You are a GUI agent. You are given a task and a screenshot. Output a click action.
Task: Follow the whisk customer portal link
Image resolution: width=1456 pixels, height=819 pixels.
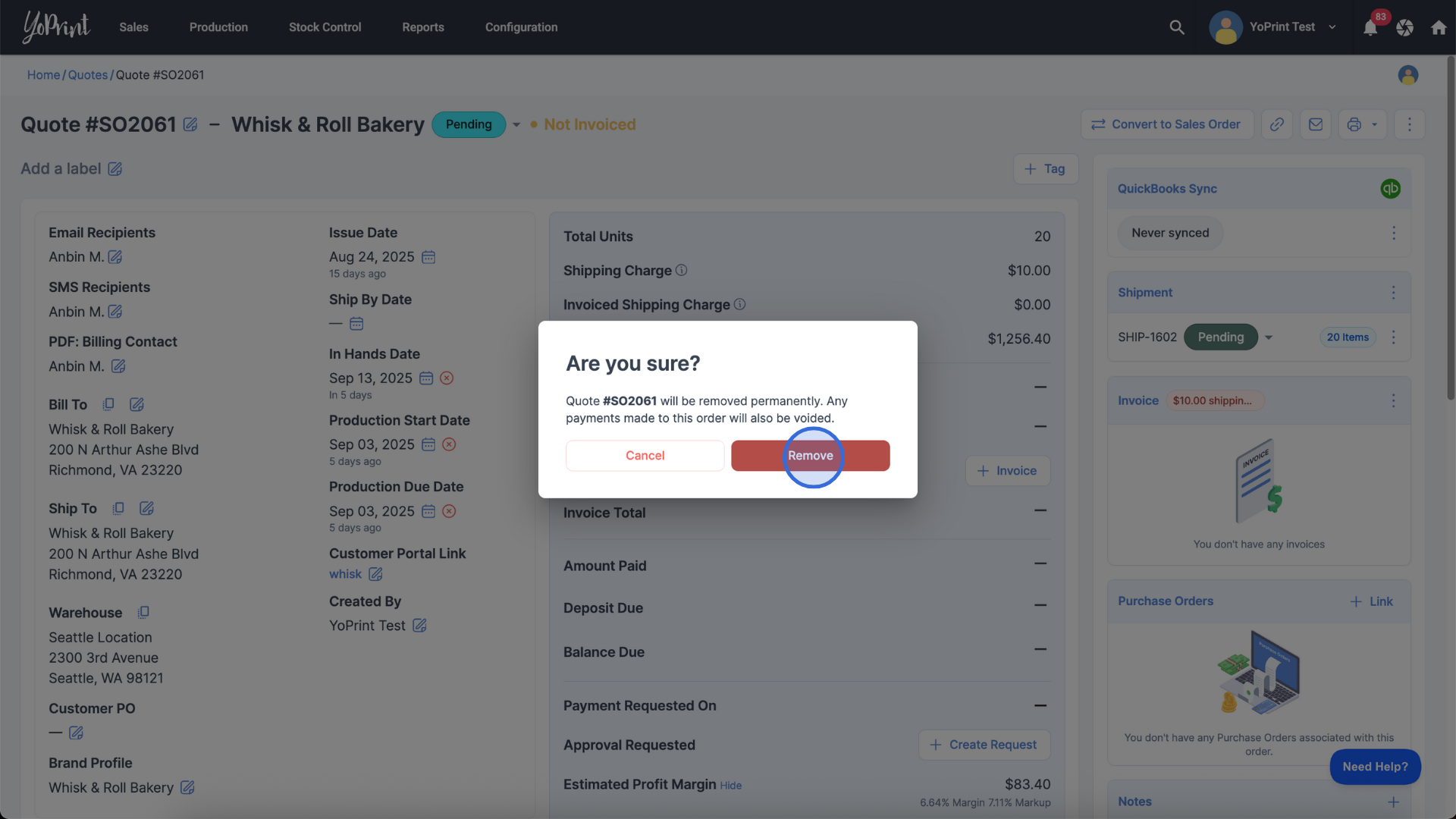[345, 574]
